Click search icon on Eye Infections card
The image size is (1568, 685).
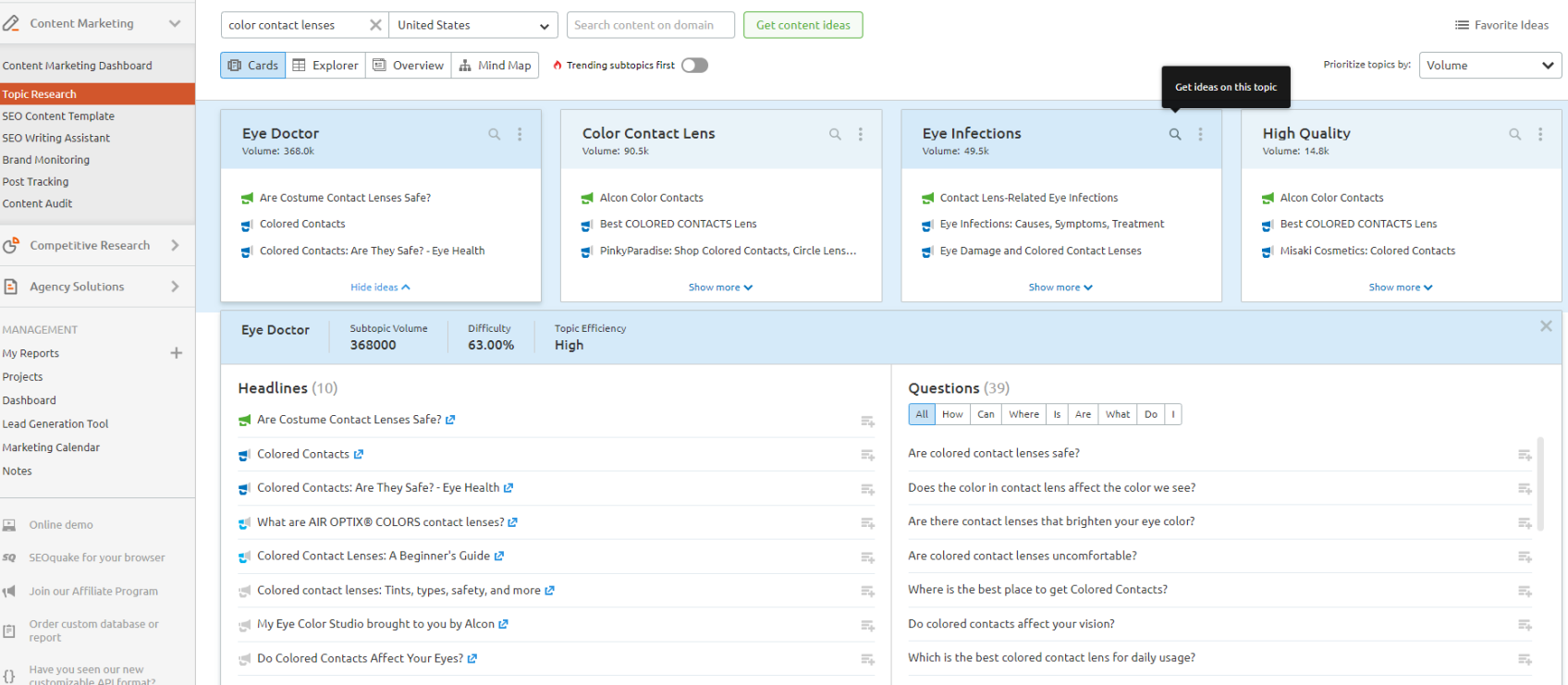1174,134
